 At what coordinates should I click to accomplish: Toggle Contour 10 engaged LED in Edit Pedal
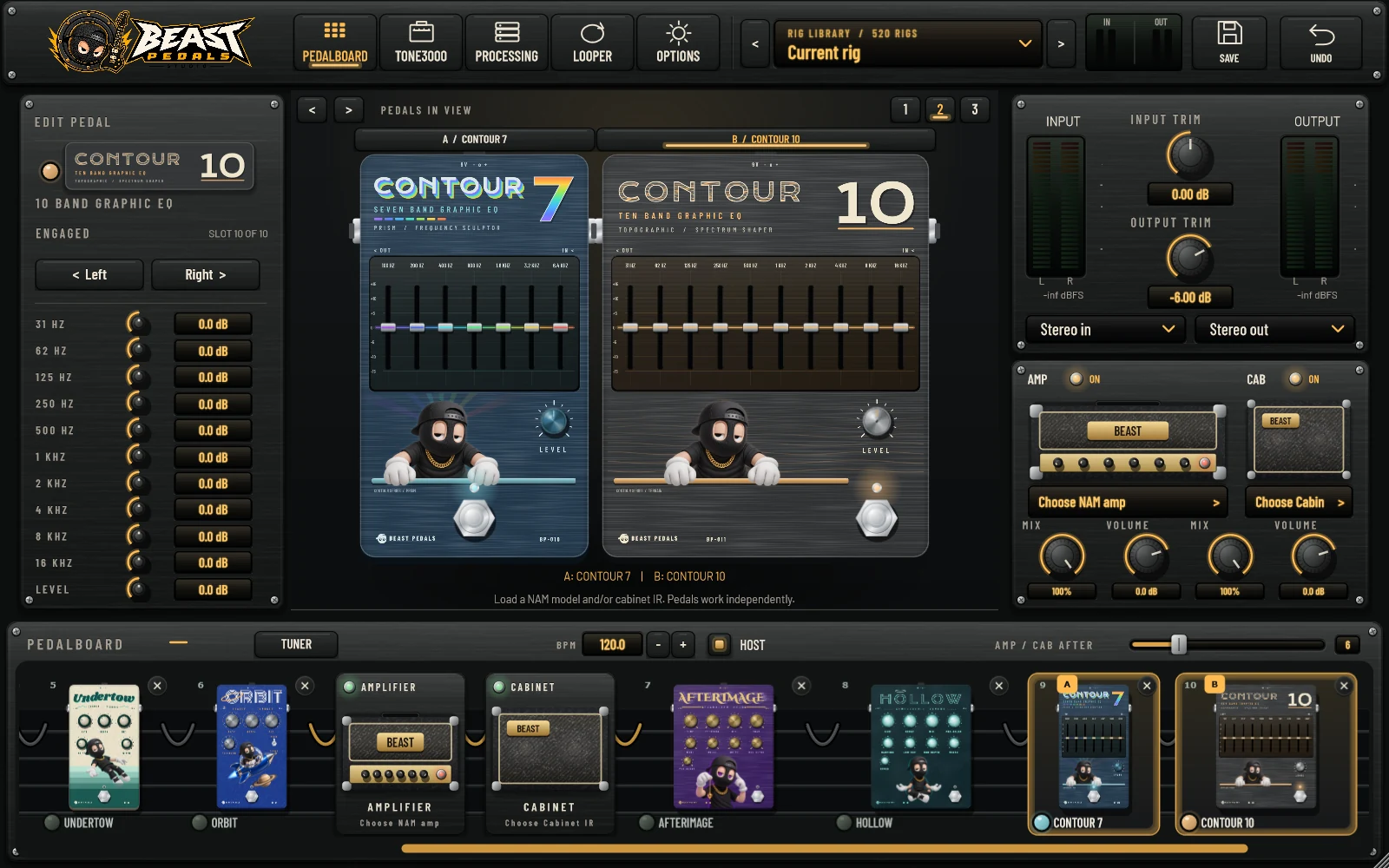pyautogui.click(x=50, y=171)
